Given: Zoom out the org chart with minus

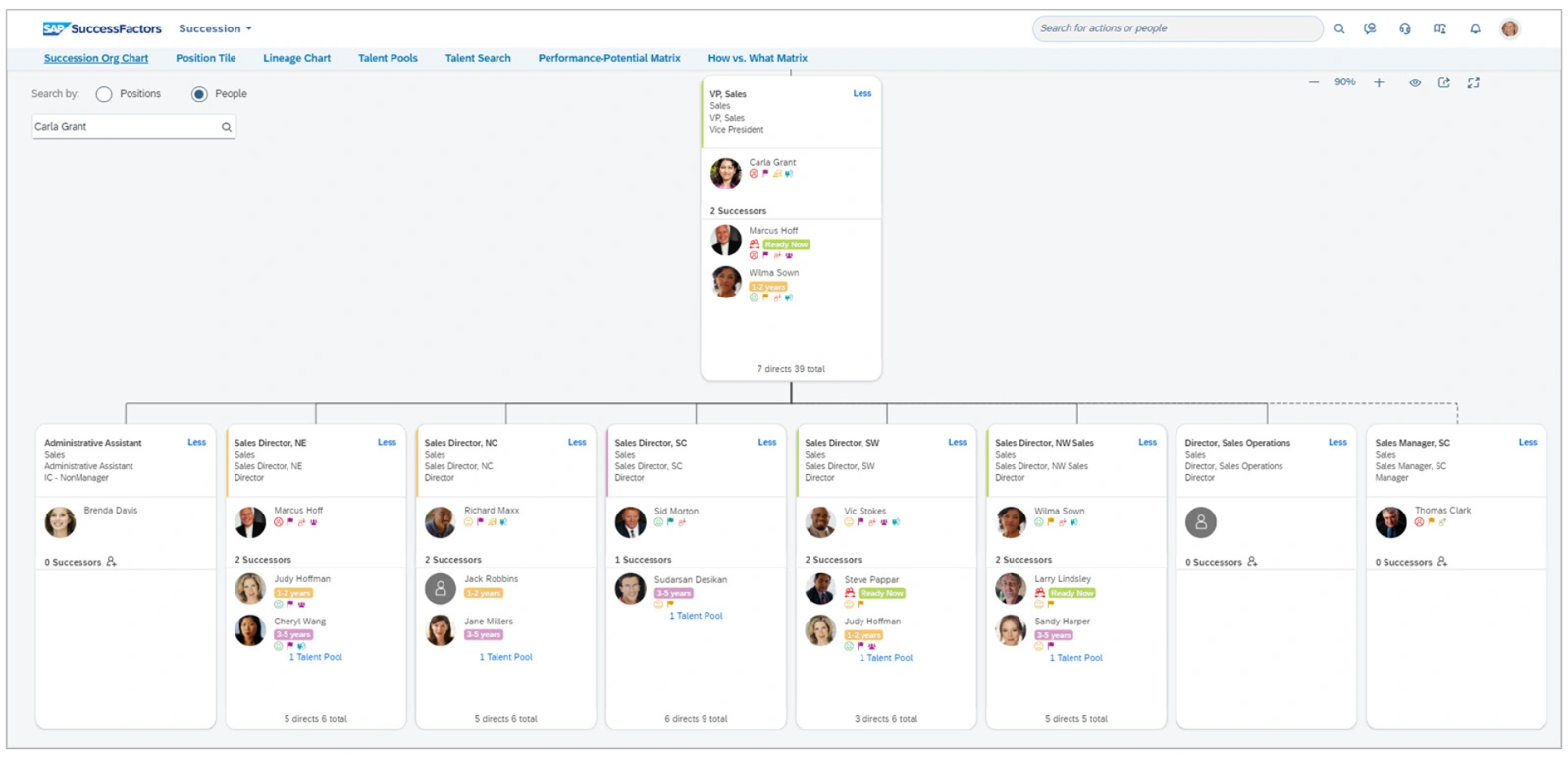Looking at the screenshot, I should tap(1314, 82).
